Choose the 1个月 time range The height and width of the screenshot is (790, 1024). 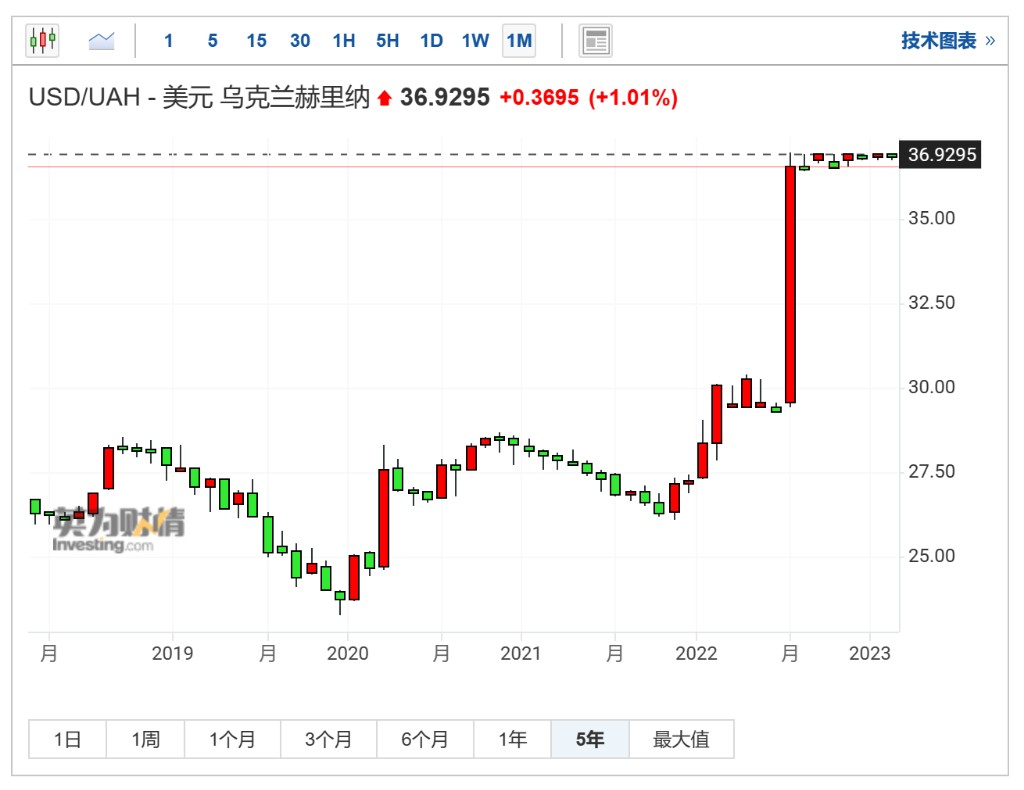[x=232, y=739]
